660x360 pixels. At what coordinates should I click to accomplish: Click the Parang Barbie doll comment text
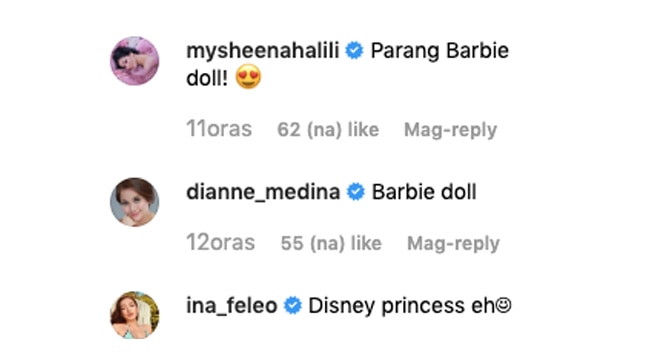[x=348, y=64]
